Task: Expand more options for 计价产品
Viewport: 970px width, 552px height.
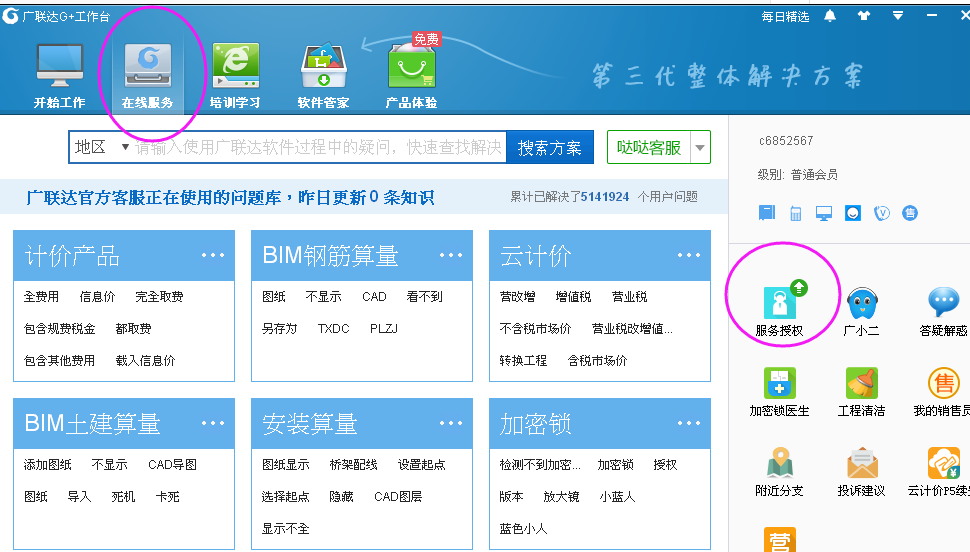Action: coord(213,255)
